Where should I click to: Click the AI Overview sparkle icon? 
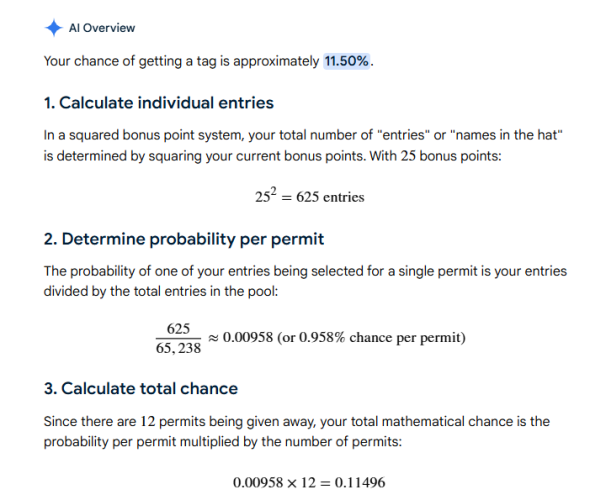click(x=53, y=28)
